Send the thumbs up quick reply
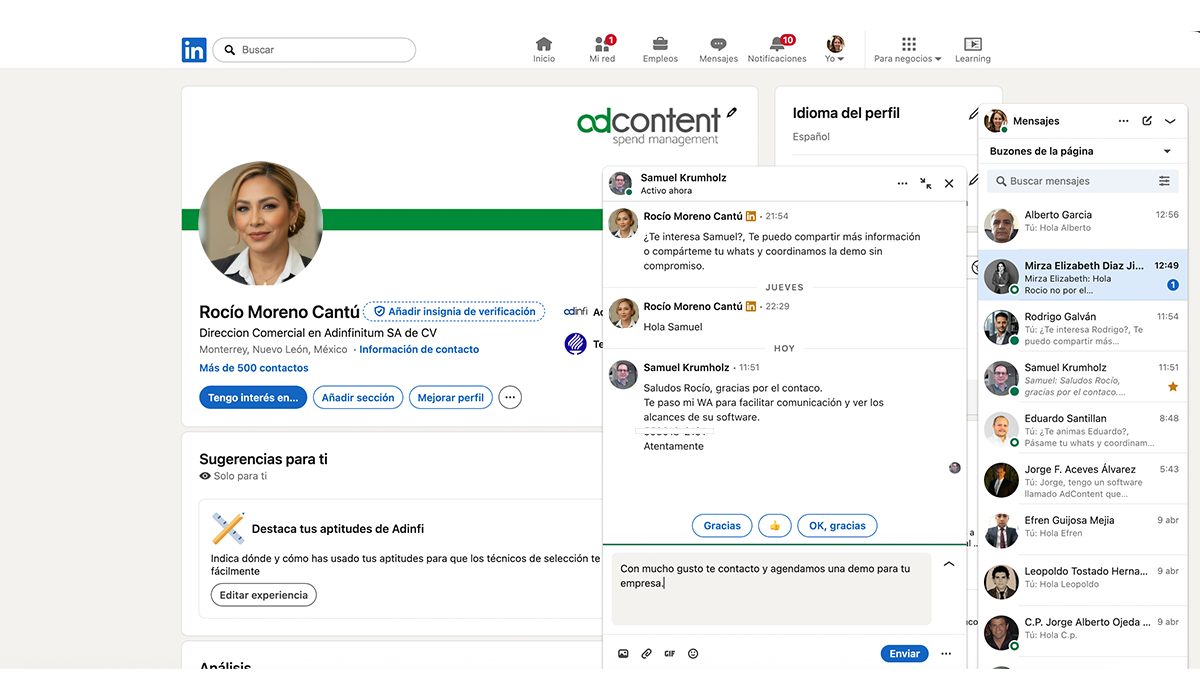The width and height of the screenshot is (1200, 700). pyautogui.click(x=775, y=525)
